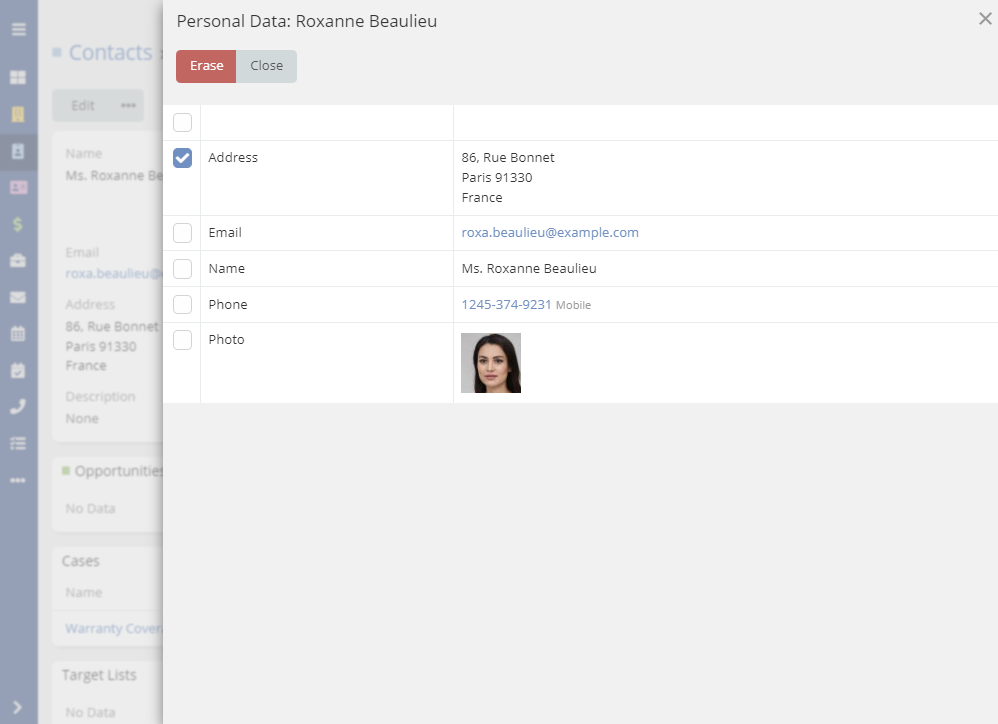Expand the sidebar with the bottom chevron
Viewport: 998px width, 724px height.
click(x=17, y=707)
